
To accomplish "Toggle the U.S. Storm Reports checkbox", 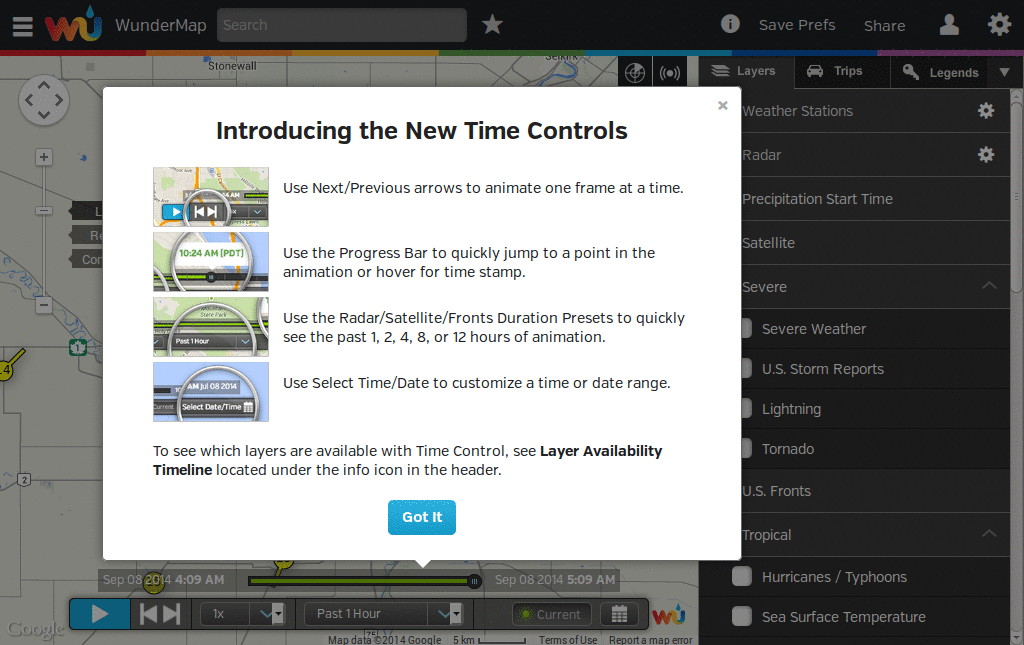I will [x=746, y=368].
